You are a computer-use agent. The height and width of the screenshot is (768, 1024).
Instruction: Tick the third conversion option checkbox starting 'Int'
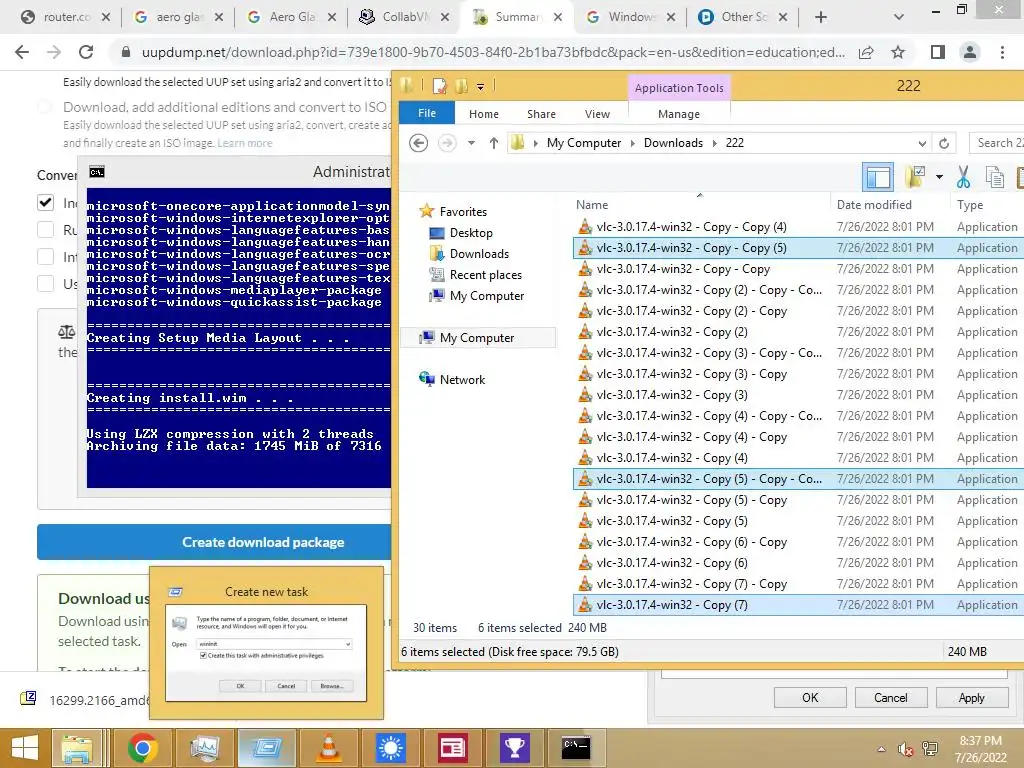point(46,257)
